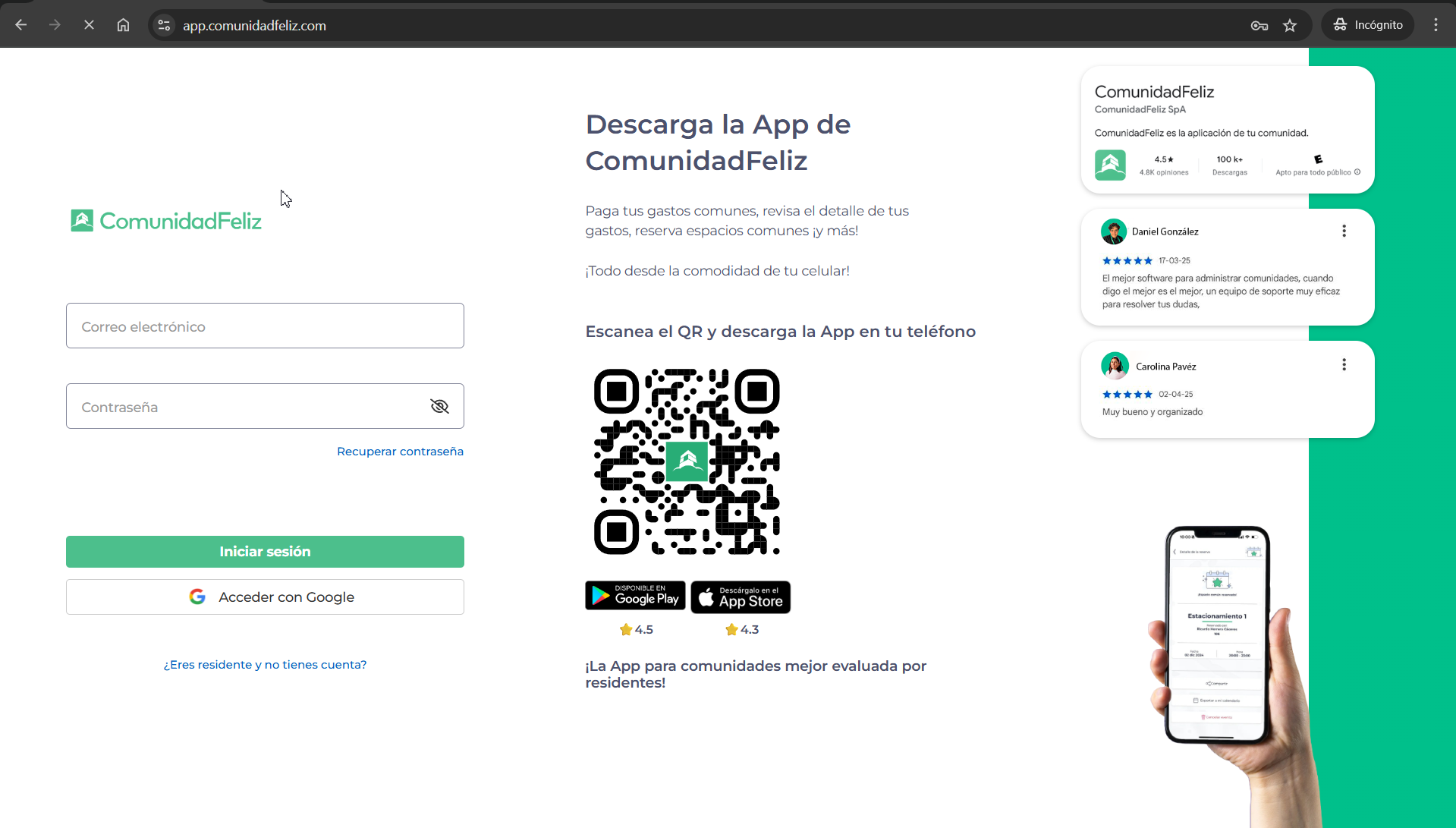Image resolution: width=1456 pixels, height=828 pixels.
Task: Stop loading the page
Action: pyautogui.click(x=89, y=25)
